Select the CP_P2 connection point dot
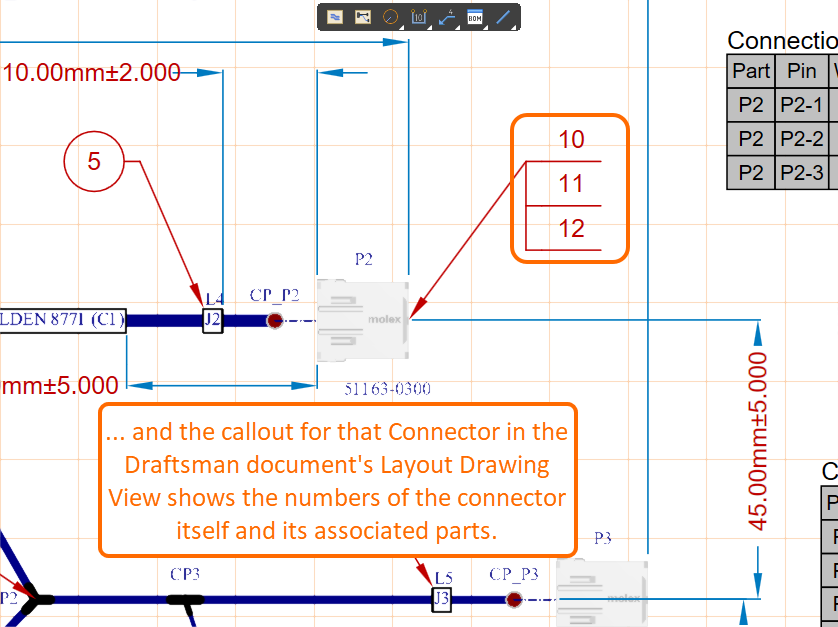838x627 pixels. click(x=274, y=321)
